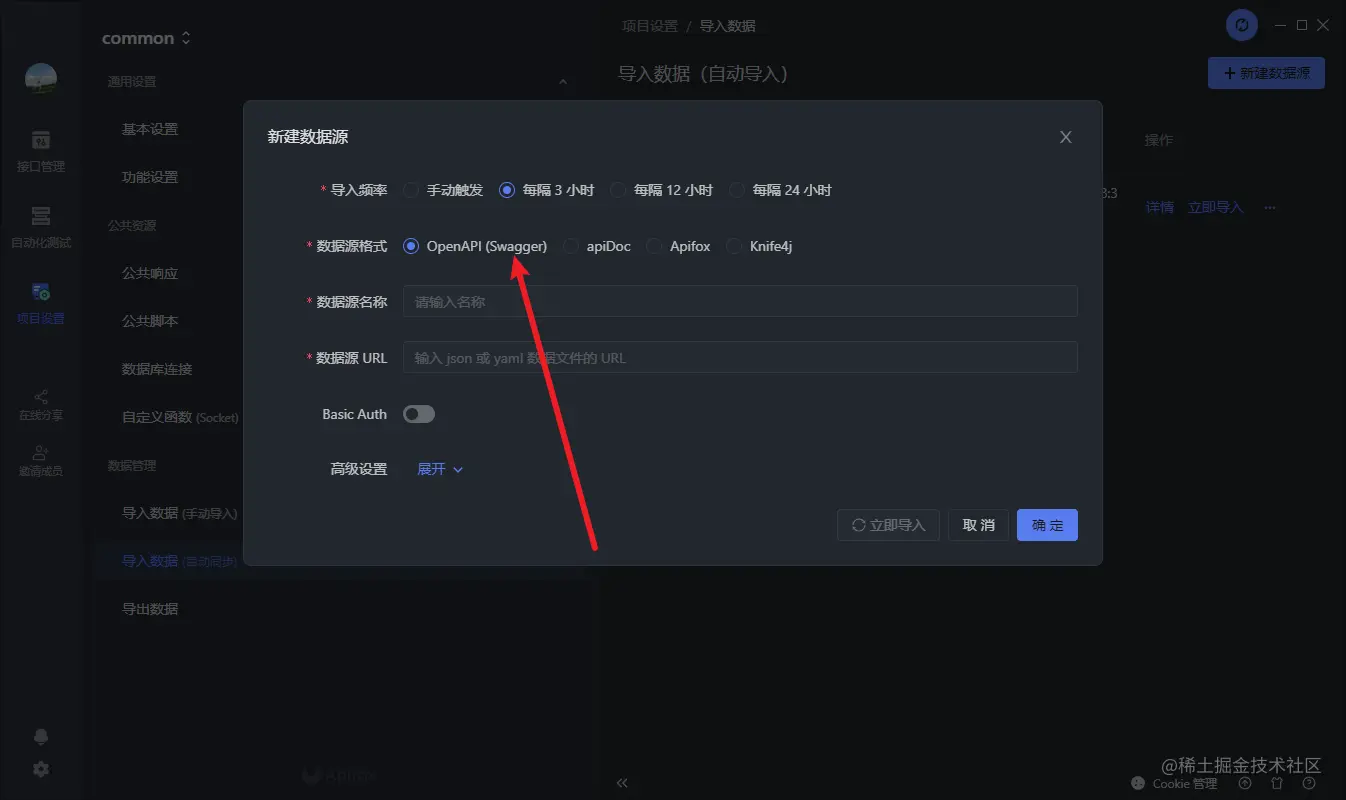Select 手动触发 import frequency

coord(443,190)
